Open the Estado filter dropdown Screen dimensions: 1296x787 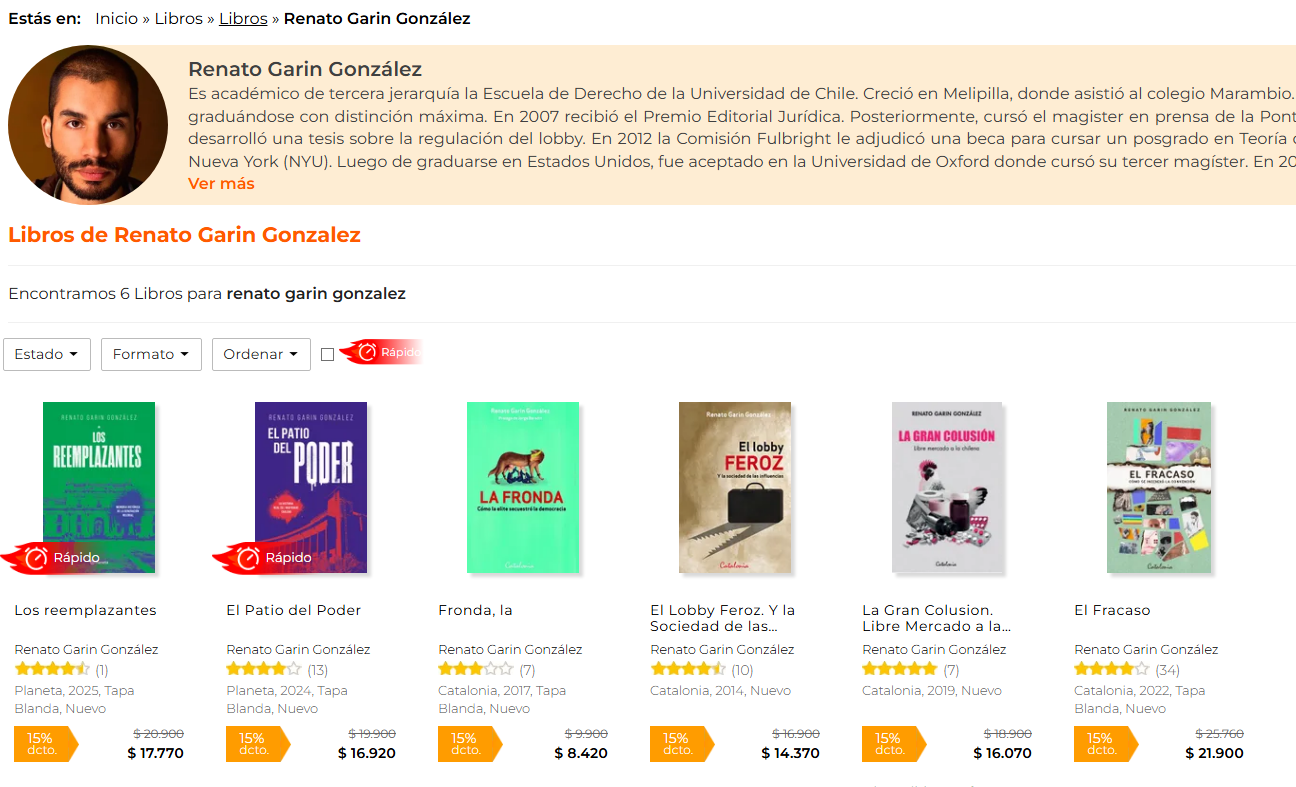(x=47, y=354)
